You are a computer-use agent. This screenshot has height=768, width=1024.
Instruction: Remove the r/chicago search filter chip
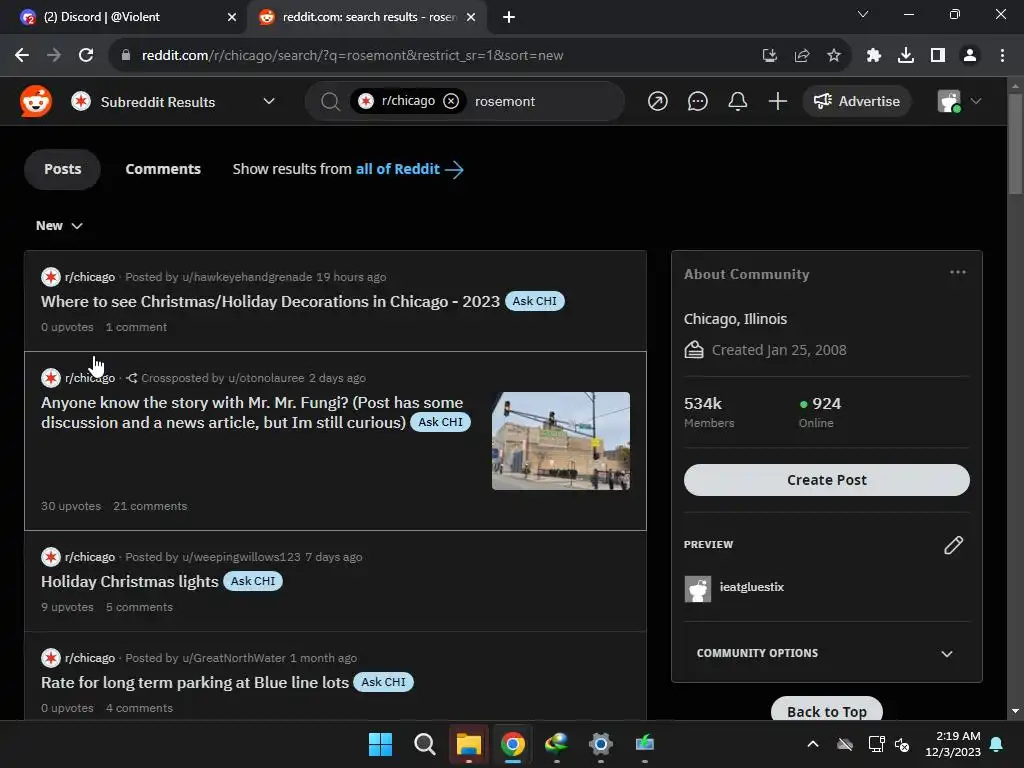[451, 101]
